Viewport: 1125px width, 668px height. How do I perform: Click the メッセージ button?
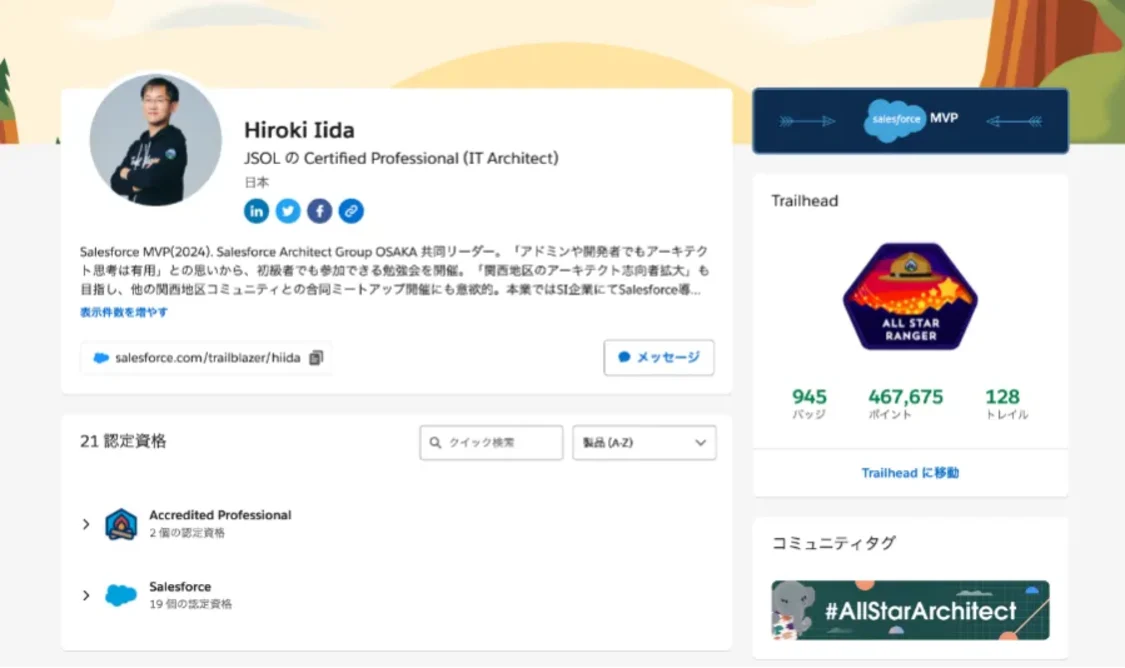coord(659,357)
